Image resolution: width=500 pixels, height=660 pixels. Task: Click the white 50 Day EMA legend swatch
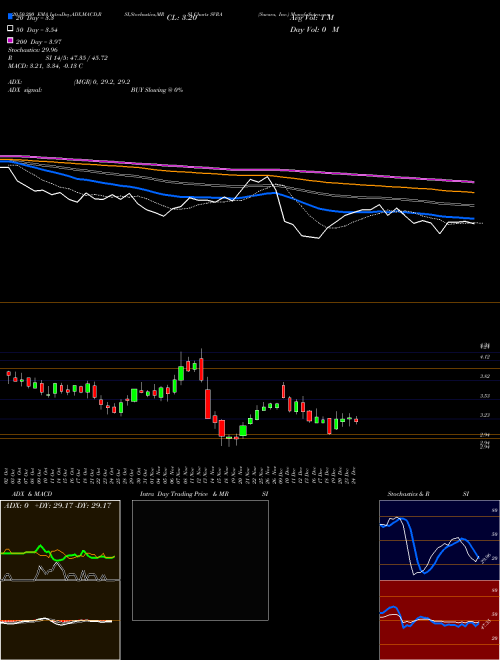[x=10, y=28]
